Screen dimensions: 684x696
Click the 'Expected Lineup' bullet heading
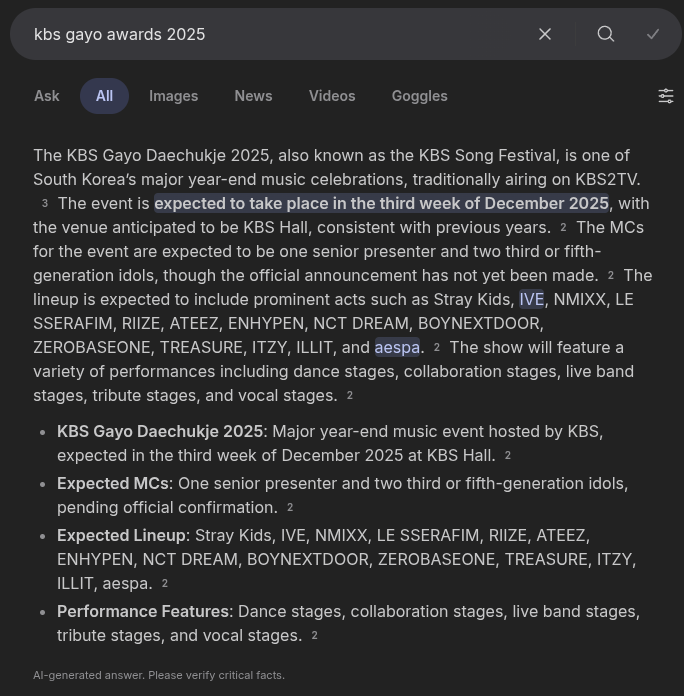(x=121, y=535)
